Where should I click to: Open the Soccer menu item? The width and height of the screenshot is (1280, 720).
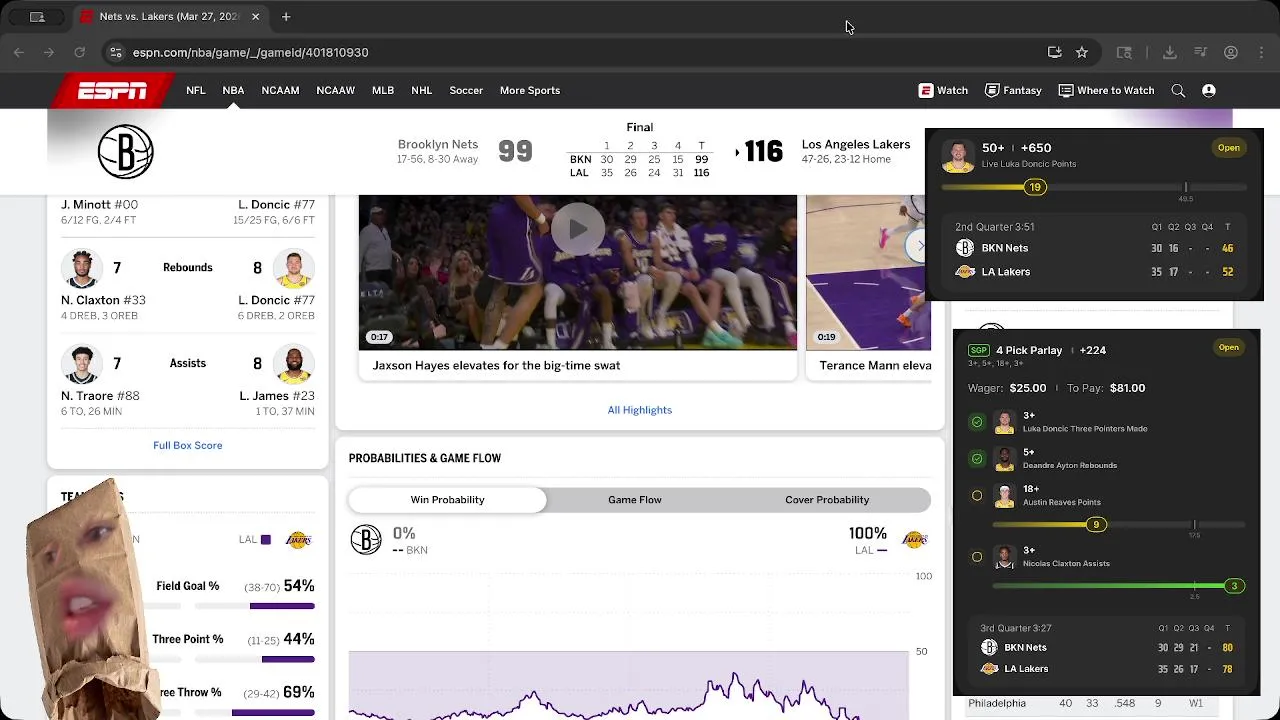pos(466,90)
